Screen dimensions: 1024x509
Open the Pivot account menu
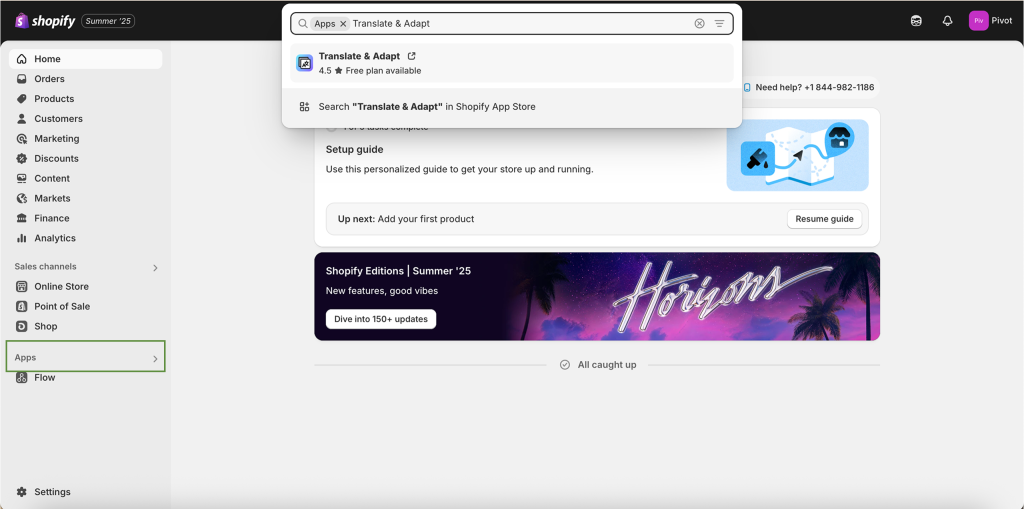click(991, 21)
